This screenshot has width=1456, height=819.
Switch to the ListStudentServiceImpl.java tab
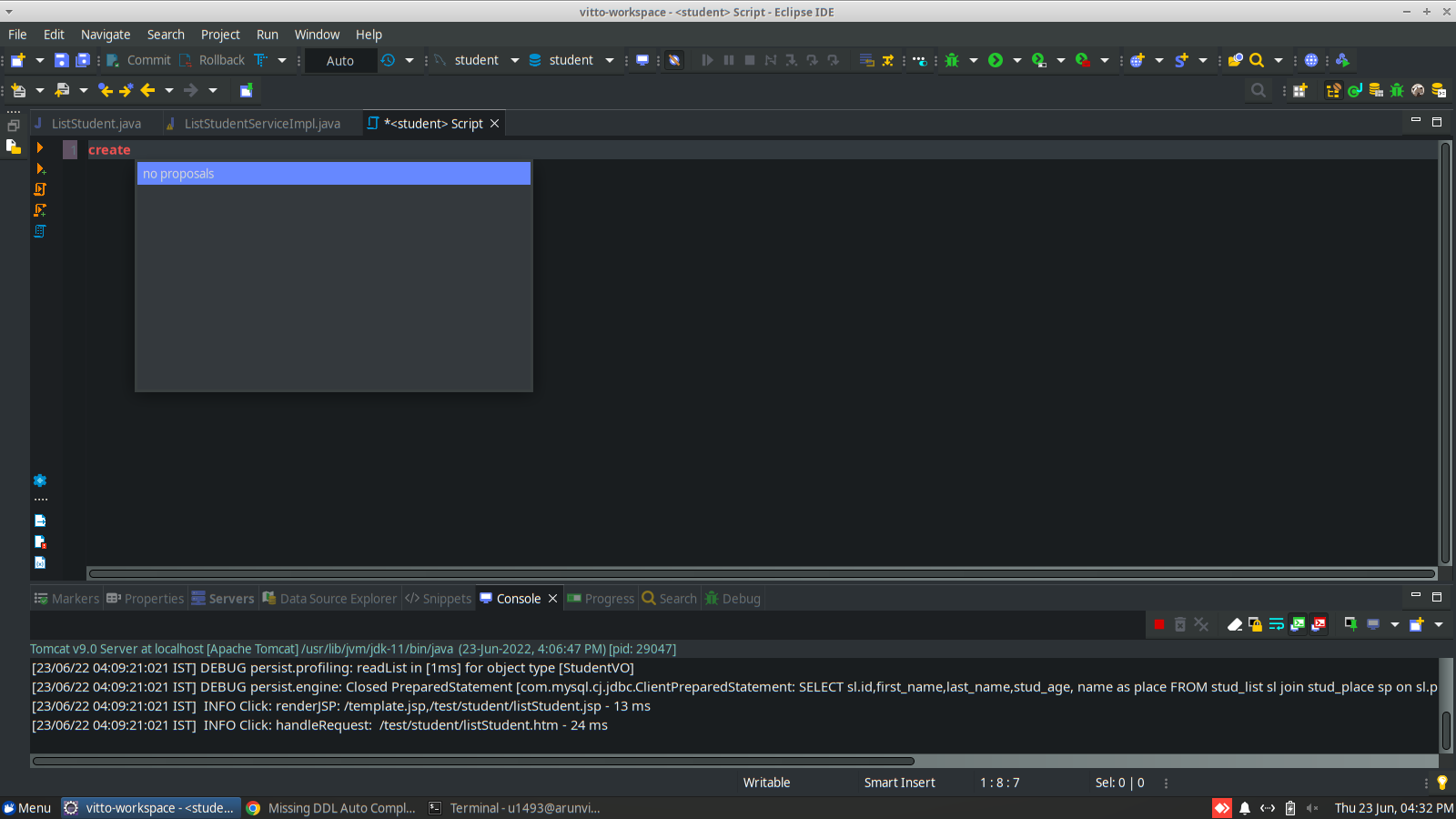point(261,123)
